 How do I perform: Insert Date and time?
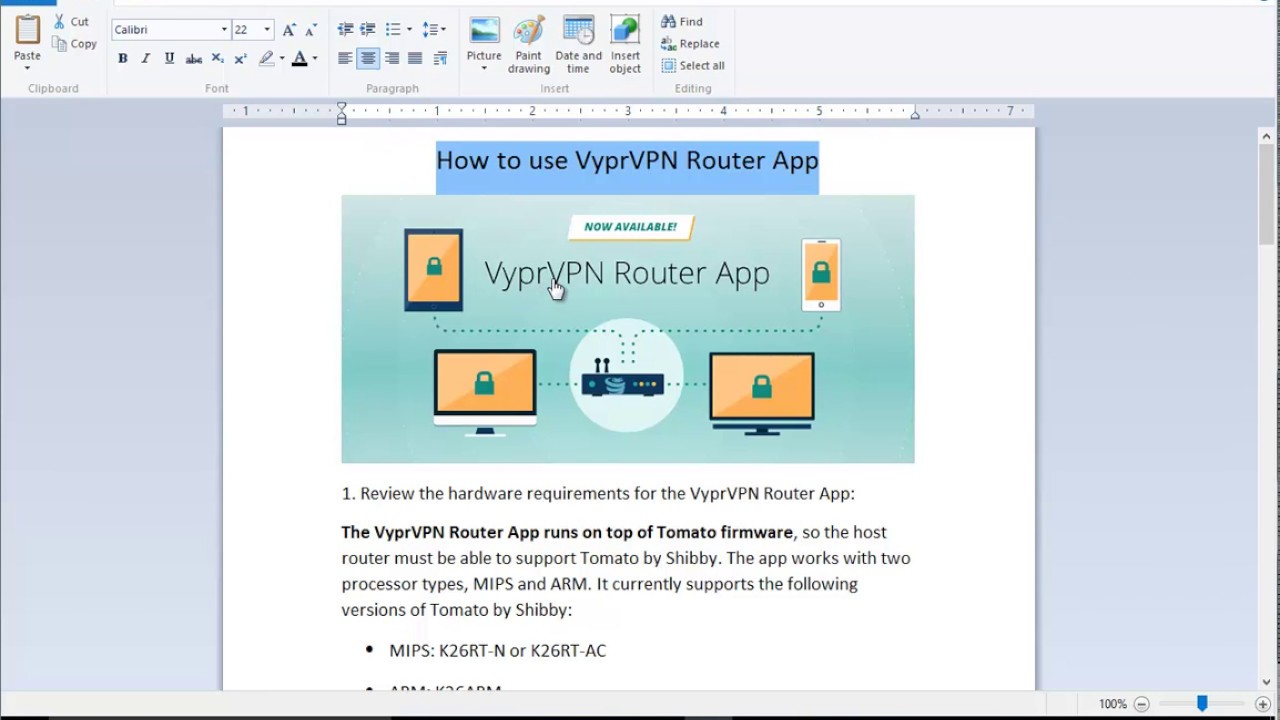[x=579, y=45]
